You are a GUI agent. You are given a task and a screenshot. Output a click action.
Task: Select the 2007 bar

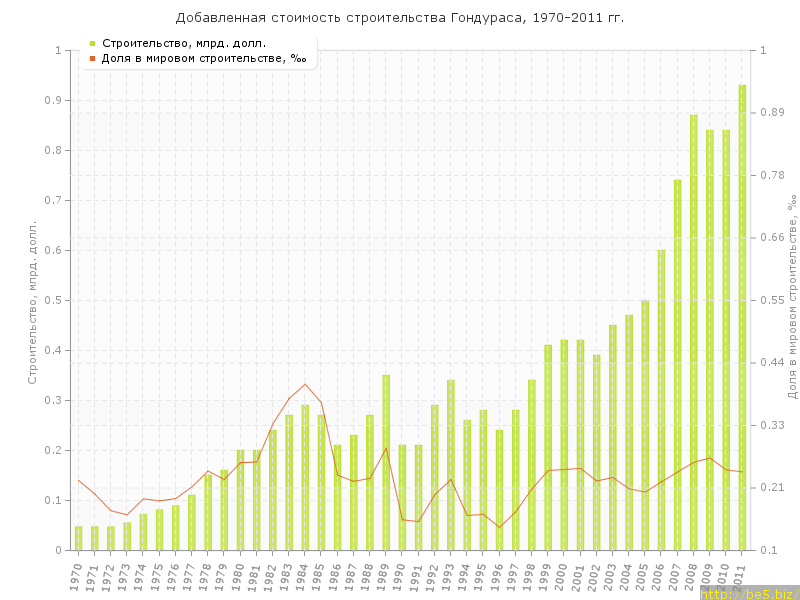(x=677, y=365)
